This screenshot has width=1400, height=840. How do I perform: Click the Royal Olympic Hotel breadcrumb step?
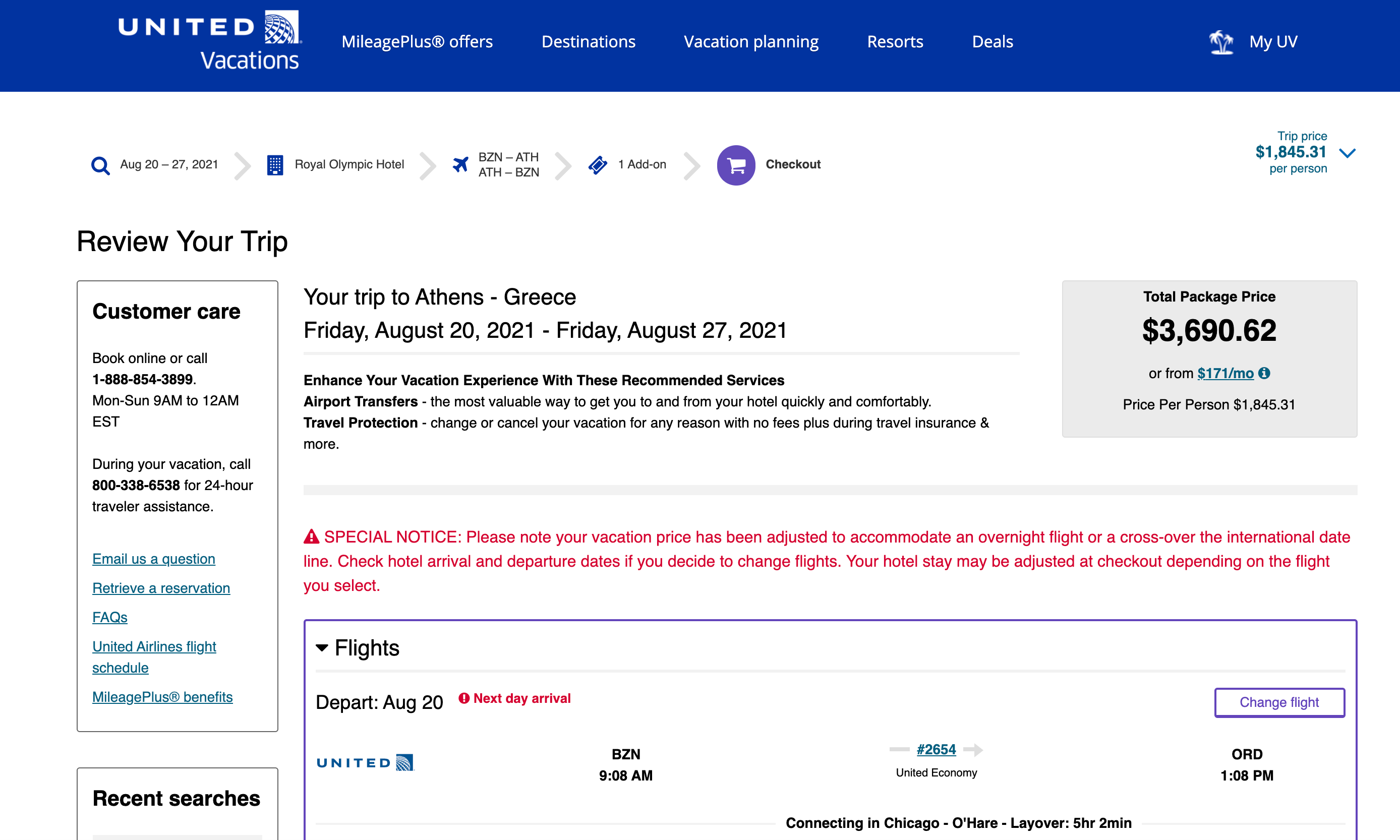point(349,165)
